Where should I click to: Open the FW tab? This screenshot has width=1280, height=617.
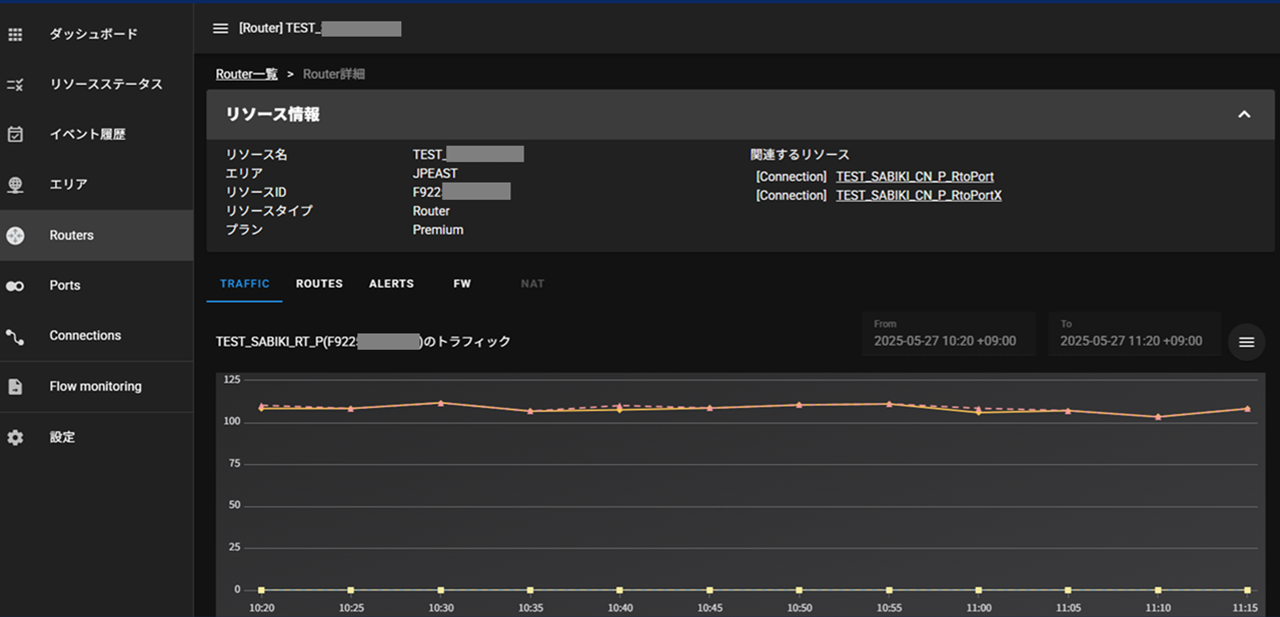click(462, 284)
